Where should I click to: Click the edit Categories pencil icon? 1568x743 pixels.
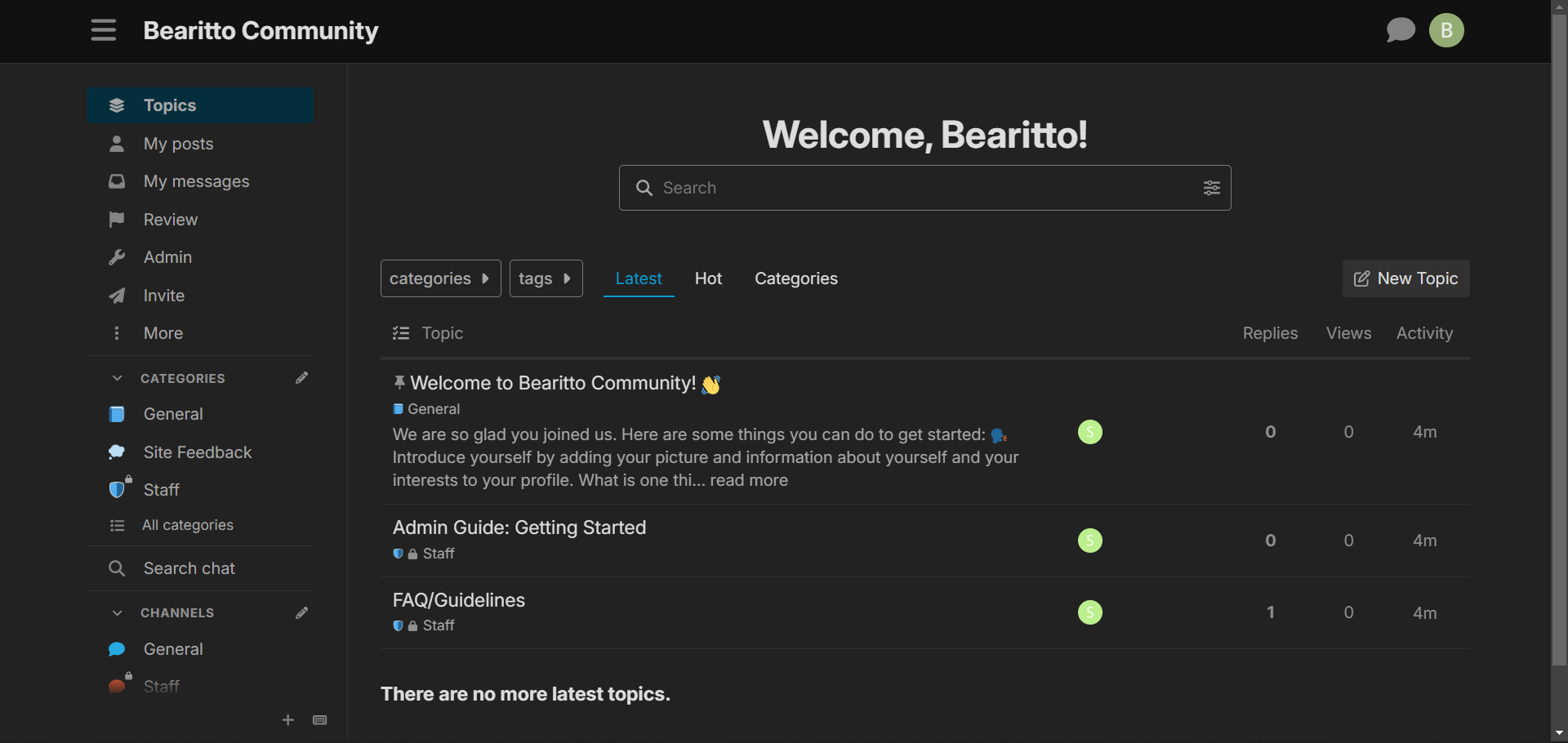[x=301, y=378]
